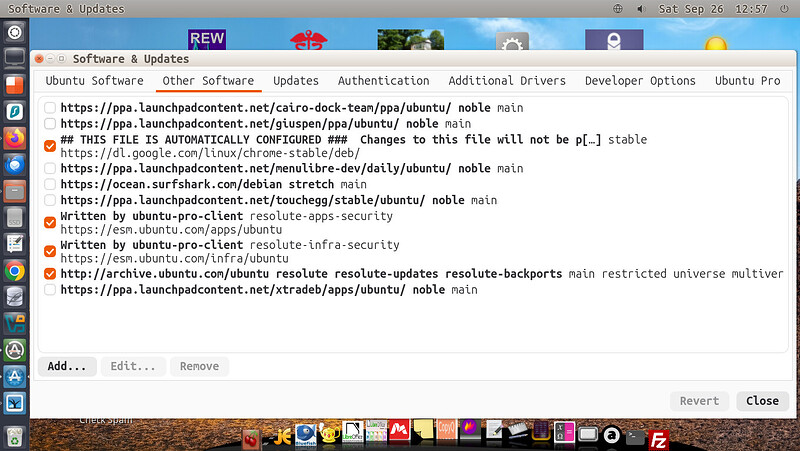This screenshot has width=800, height=451.
Task: Click the Remove button
Action: click(199, 366)
